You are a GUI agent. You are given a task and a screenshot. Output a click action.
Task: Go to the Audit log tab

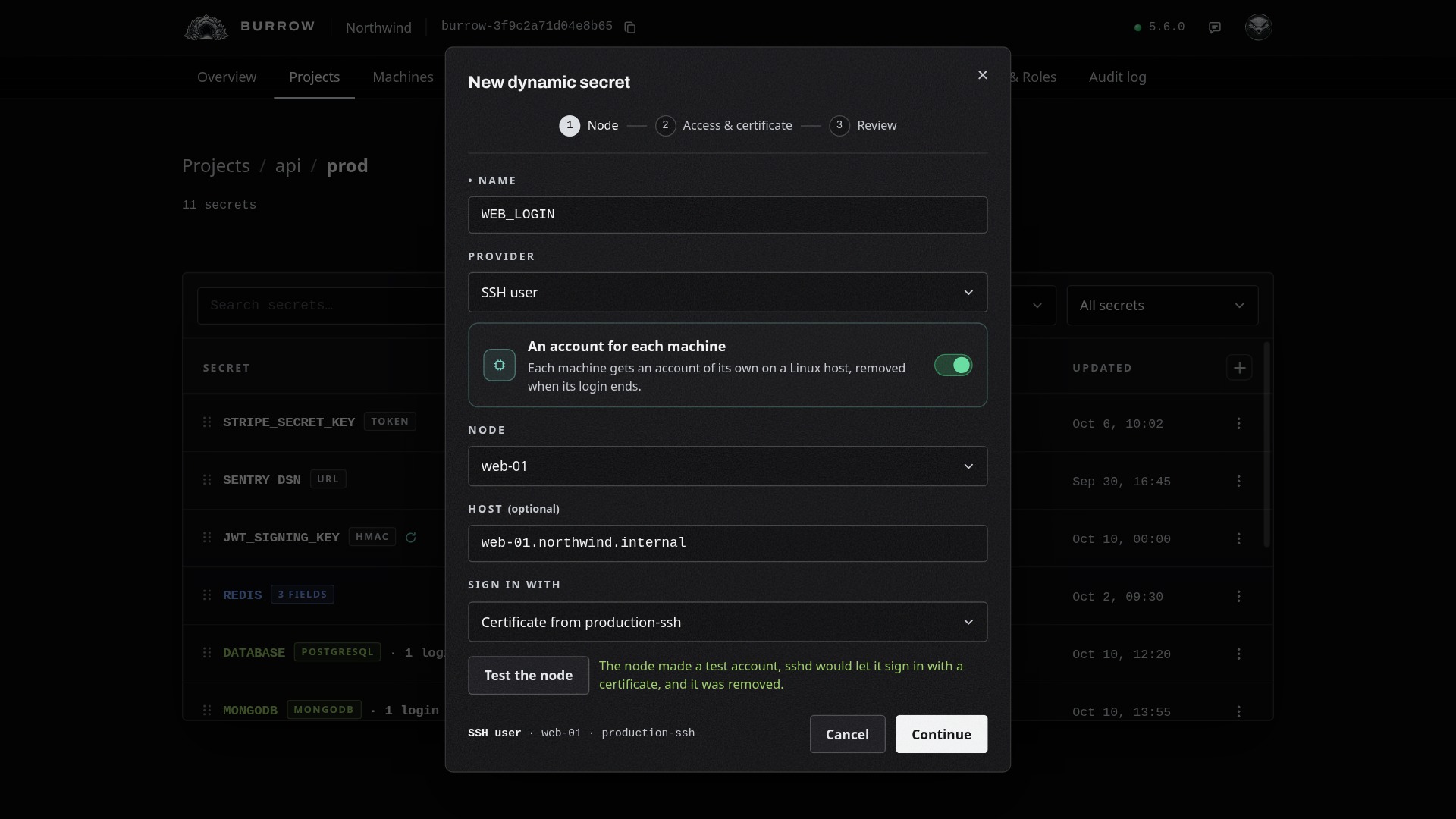(1118, 77)
